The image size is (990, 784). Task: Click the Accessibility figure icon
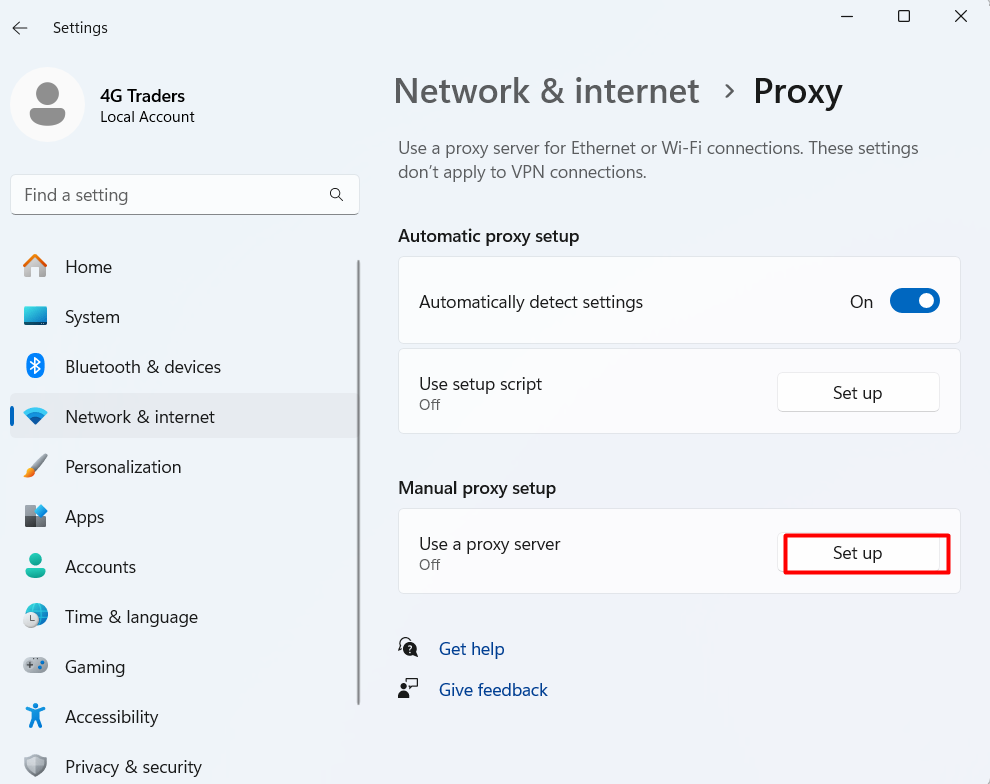point(35,716)
